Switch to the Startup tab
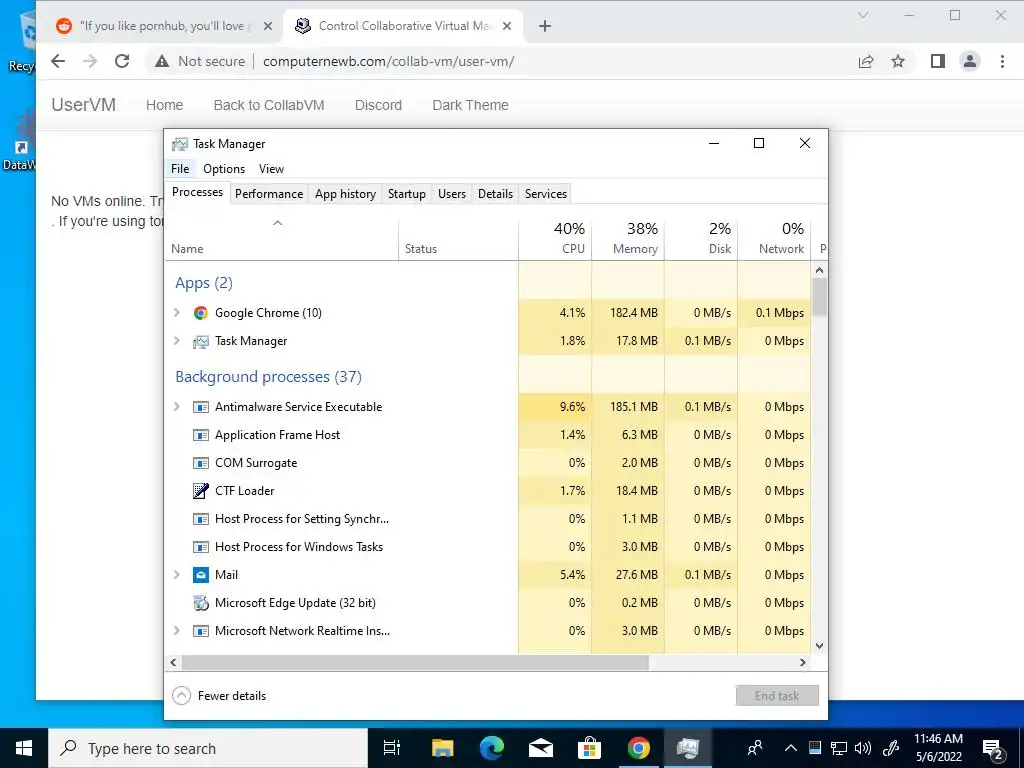This screenshot has width=1024, height=768. 406,194
